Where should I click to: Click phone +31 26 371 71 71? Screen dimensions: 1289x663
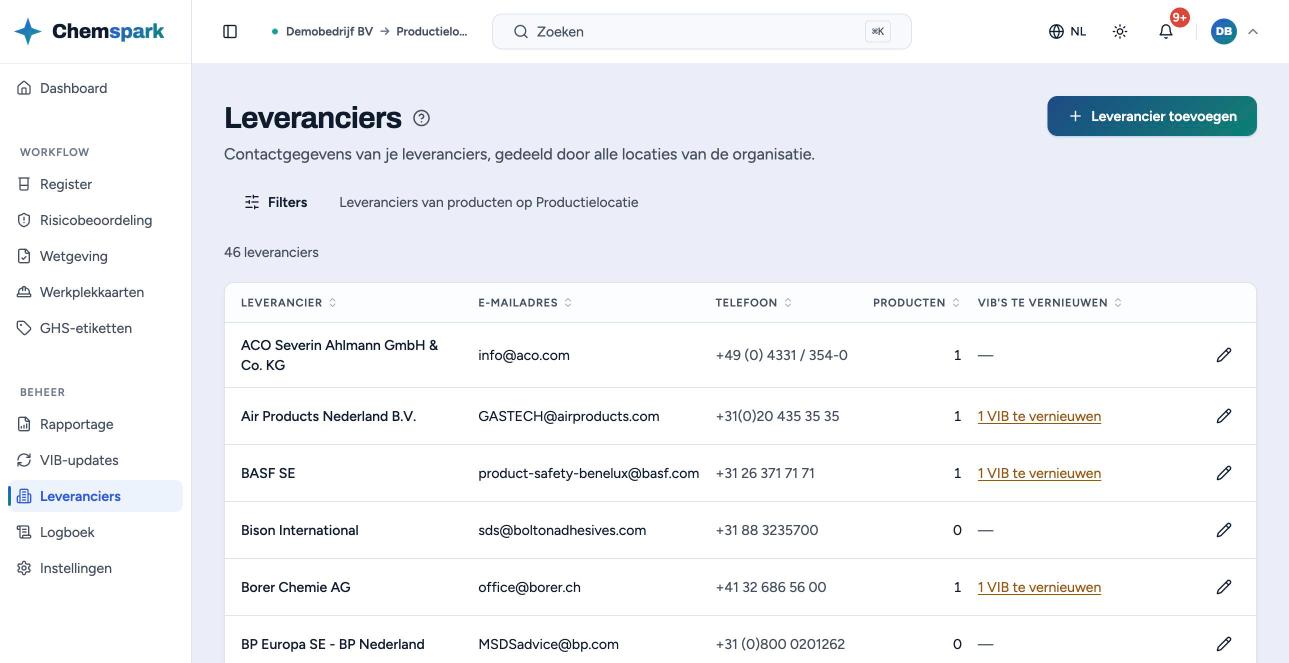(x=765, y=473)
